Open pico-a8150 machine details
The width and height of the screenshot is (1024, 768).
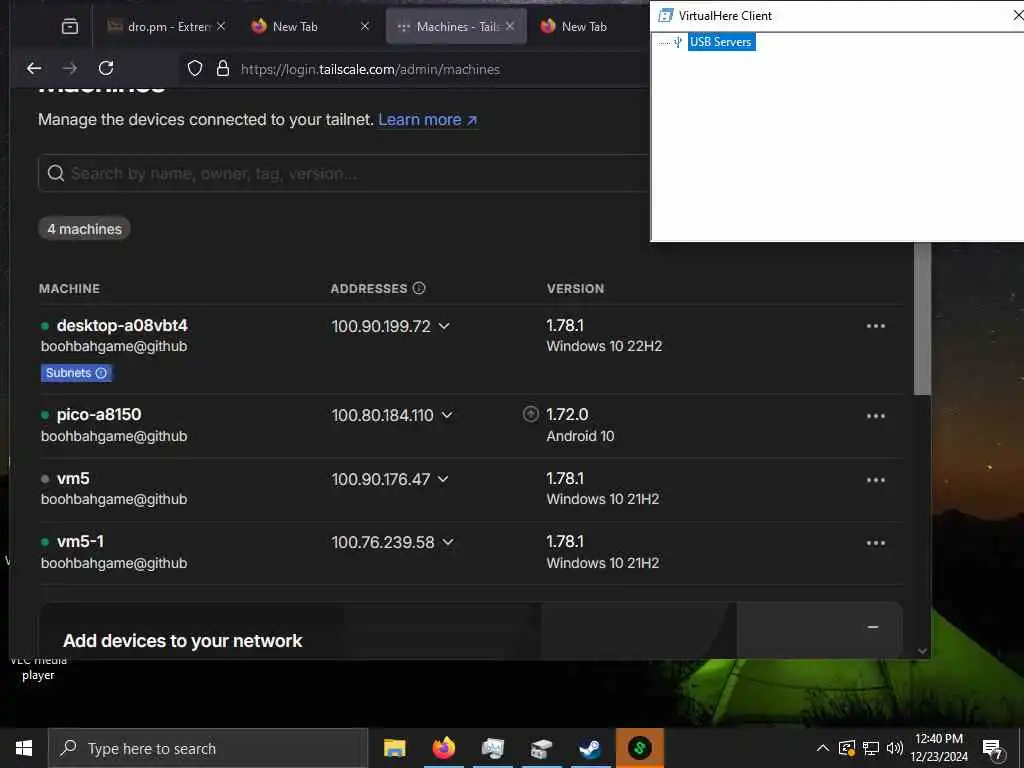pos(99,414)
